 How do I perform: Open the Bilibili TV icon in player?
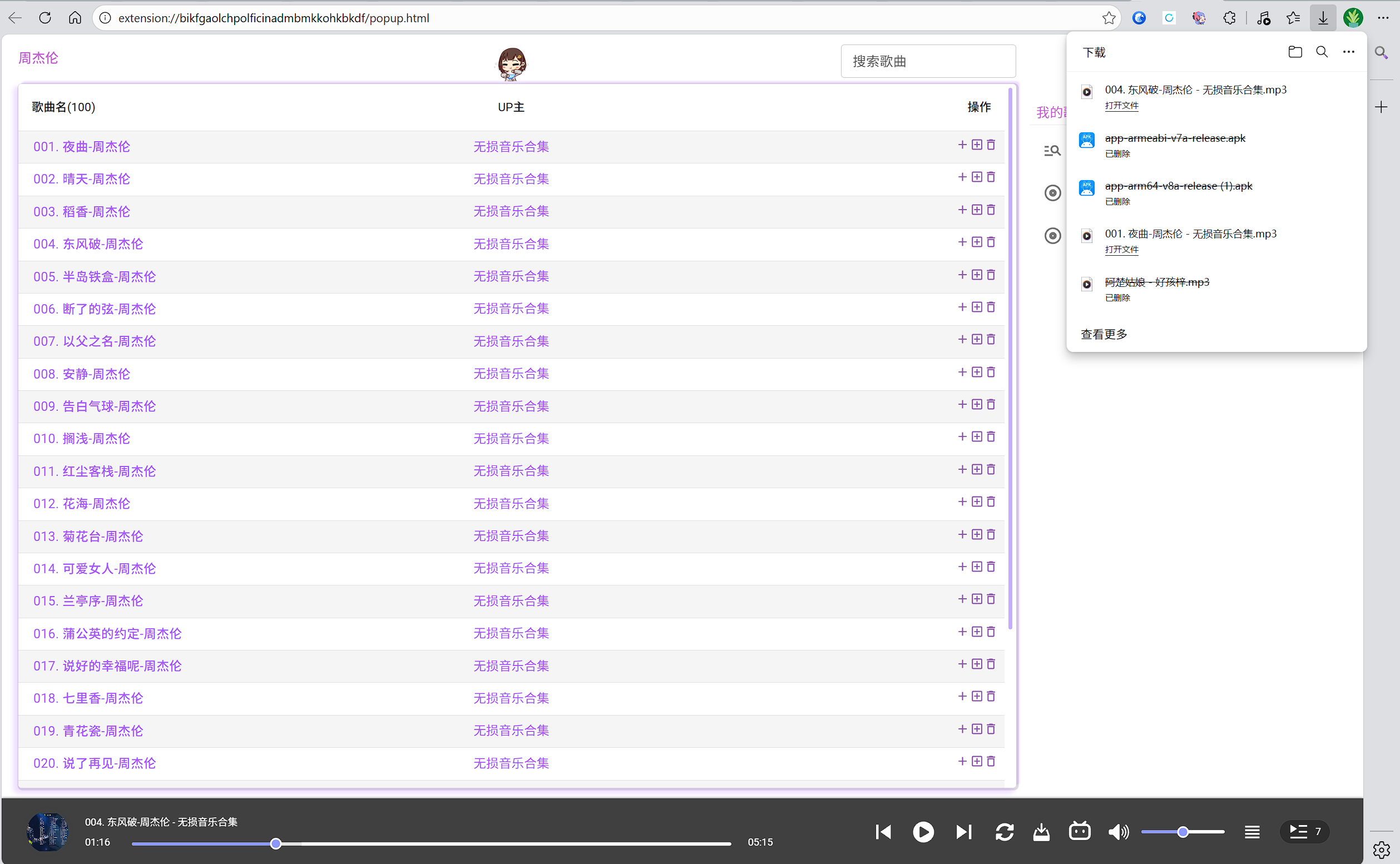coord(1079,831)
